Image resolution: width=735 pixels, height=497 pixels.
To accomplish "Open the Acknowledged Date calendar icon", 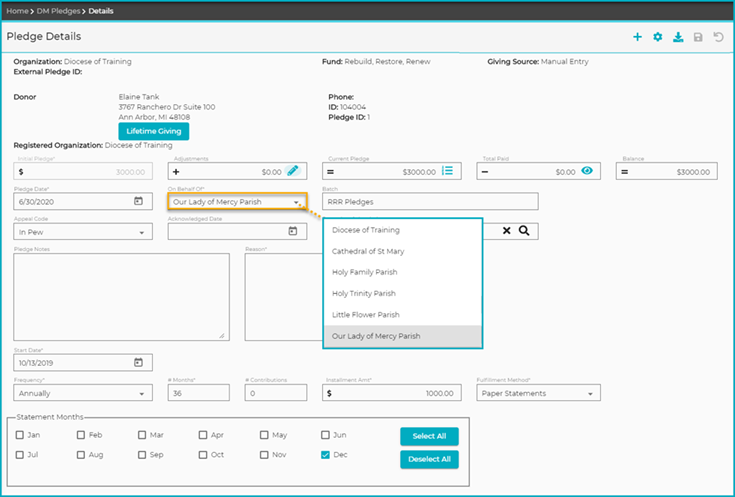I will (x=292, y=231).
